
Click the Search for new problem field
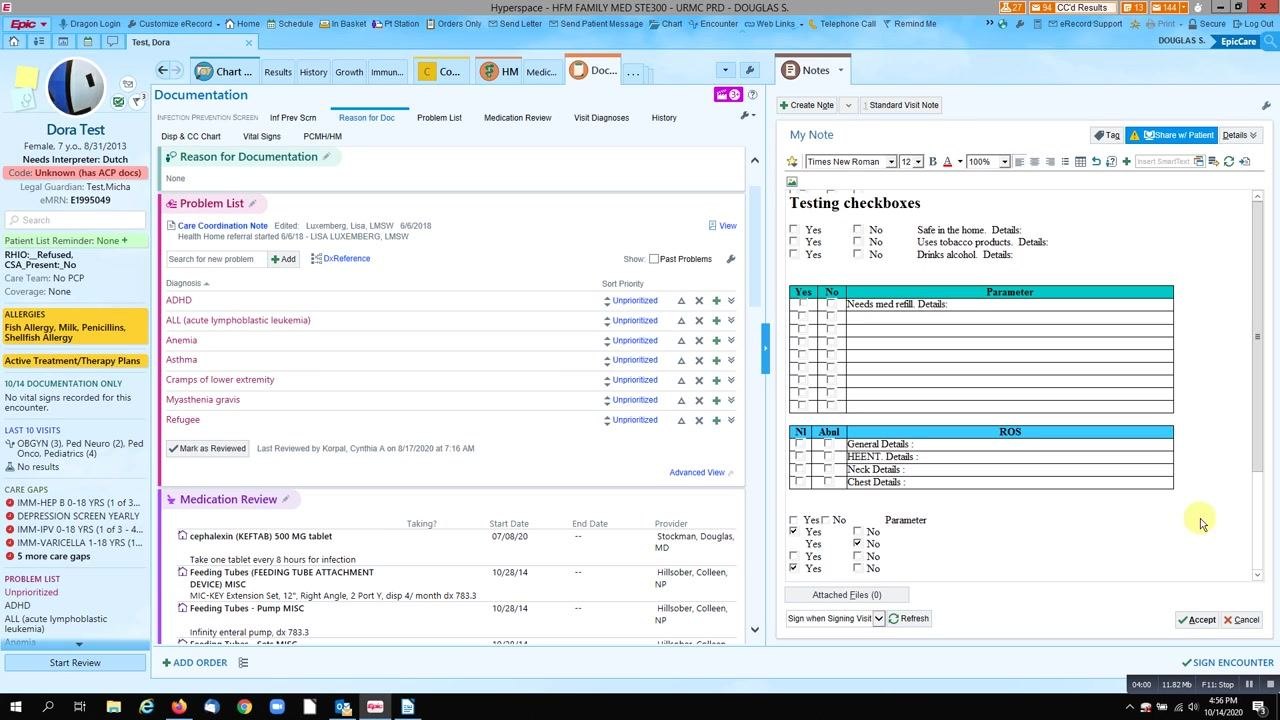tap(216, 259)
